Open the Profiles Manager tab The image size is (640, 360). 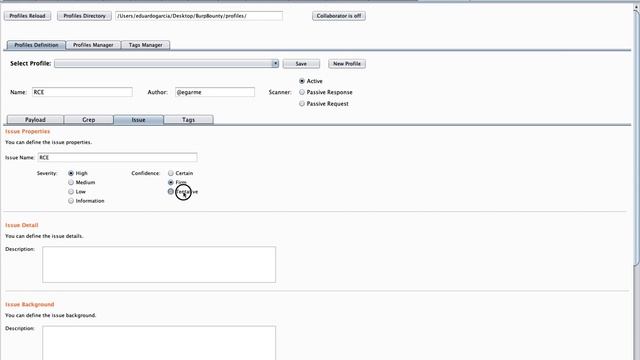coord(93,45)
